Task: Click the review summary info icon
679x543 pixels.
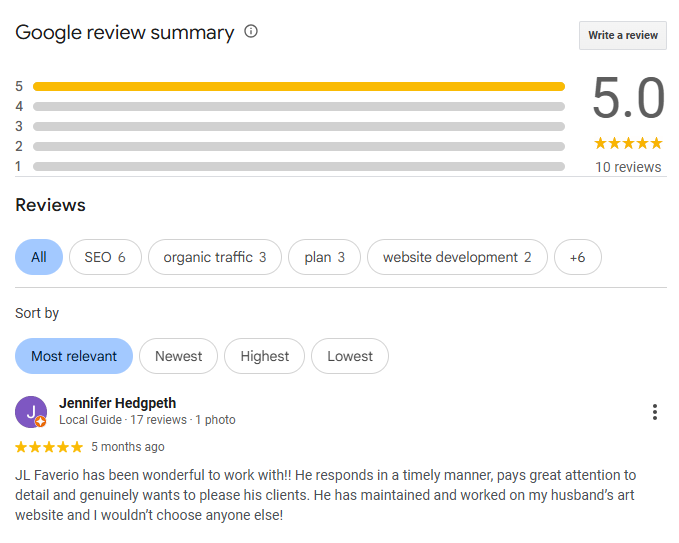Action: pos(251,32)
